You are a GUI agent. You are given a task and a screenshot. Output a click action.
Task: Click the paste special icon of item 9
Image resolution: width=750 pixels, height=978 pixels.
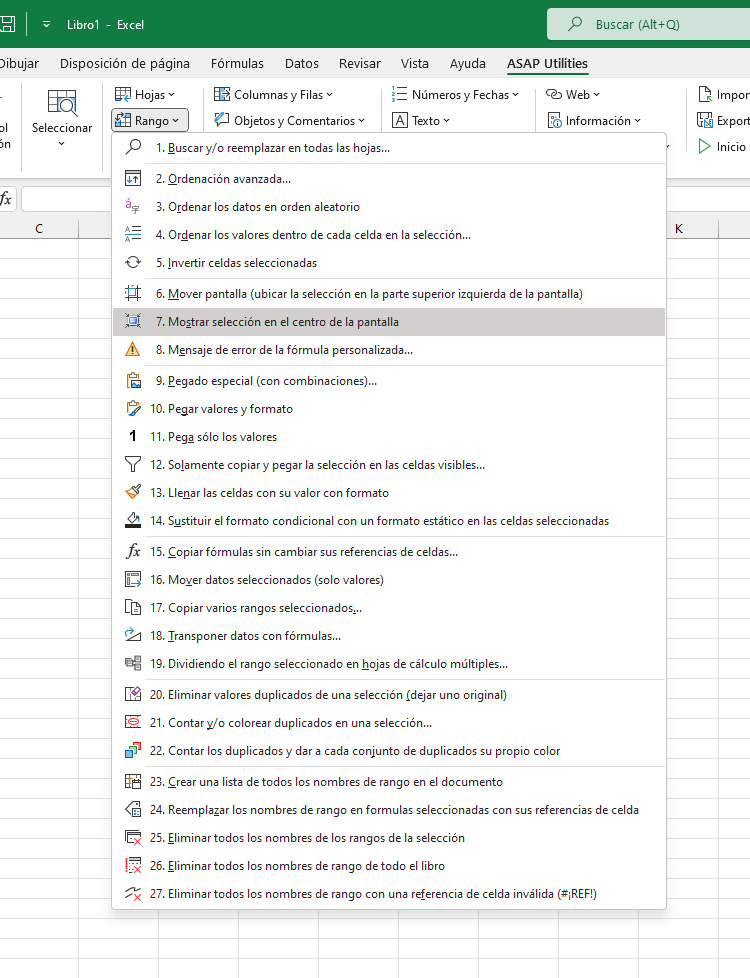pos(133,380)
